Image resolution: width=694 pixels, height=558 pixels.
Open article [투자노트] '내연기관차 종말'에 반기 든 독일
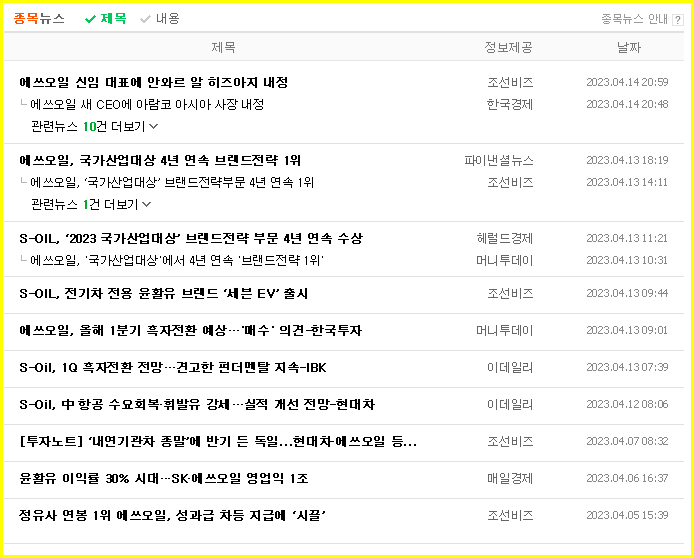pyautogui.click(x=218, y=442)
